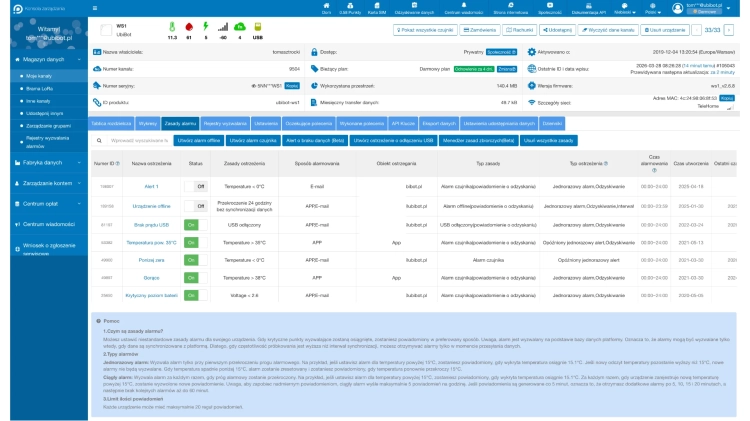Toggle status switch for Brak prądu USB

click(x=194, y=224)
